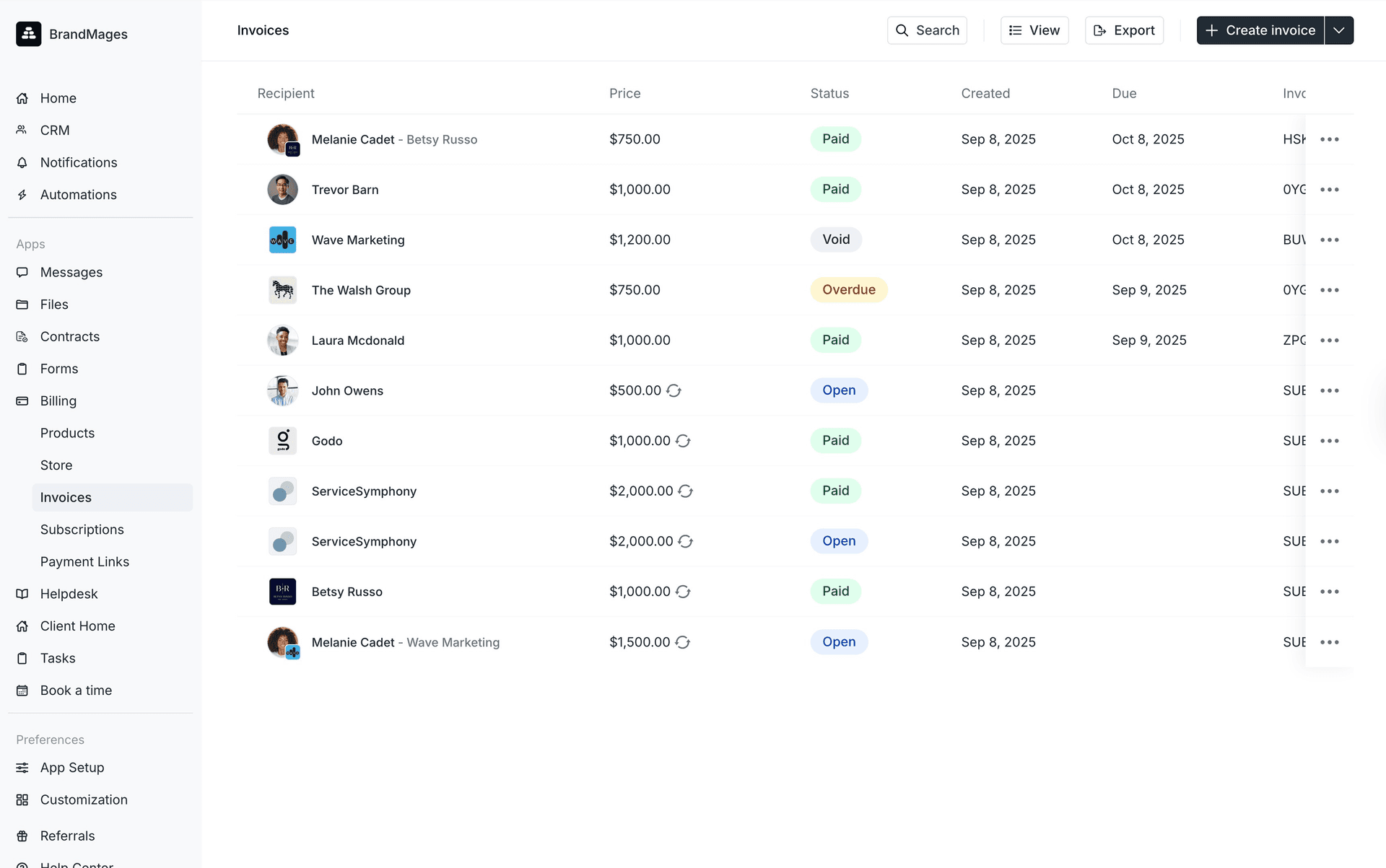
Task: Click Laura Mcdonald's avatar thumbnail
Action: point(282,341)
